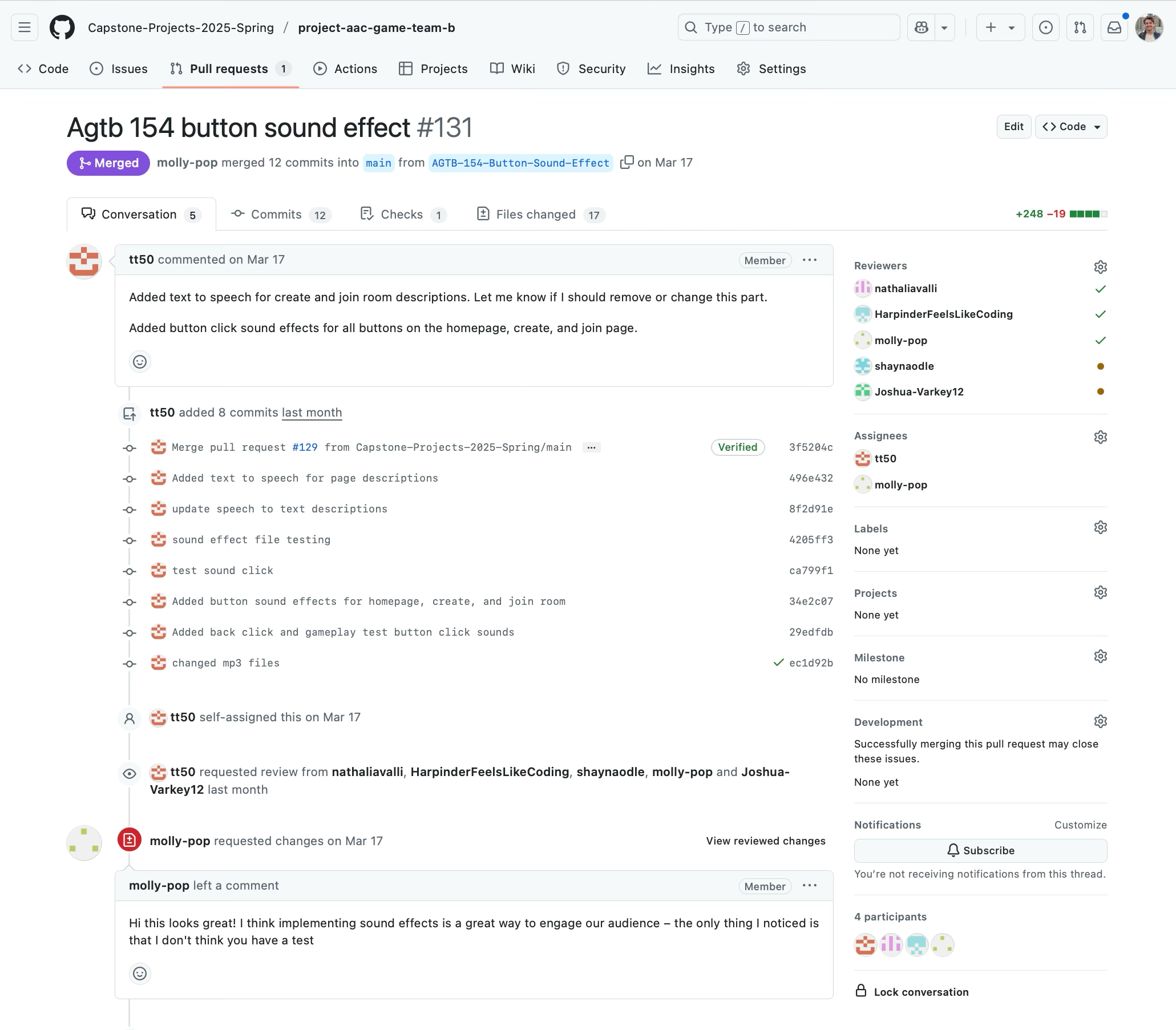Open the Code dropdown button
This screenshot has width=1176, height=1030.
pos(1071,127)
